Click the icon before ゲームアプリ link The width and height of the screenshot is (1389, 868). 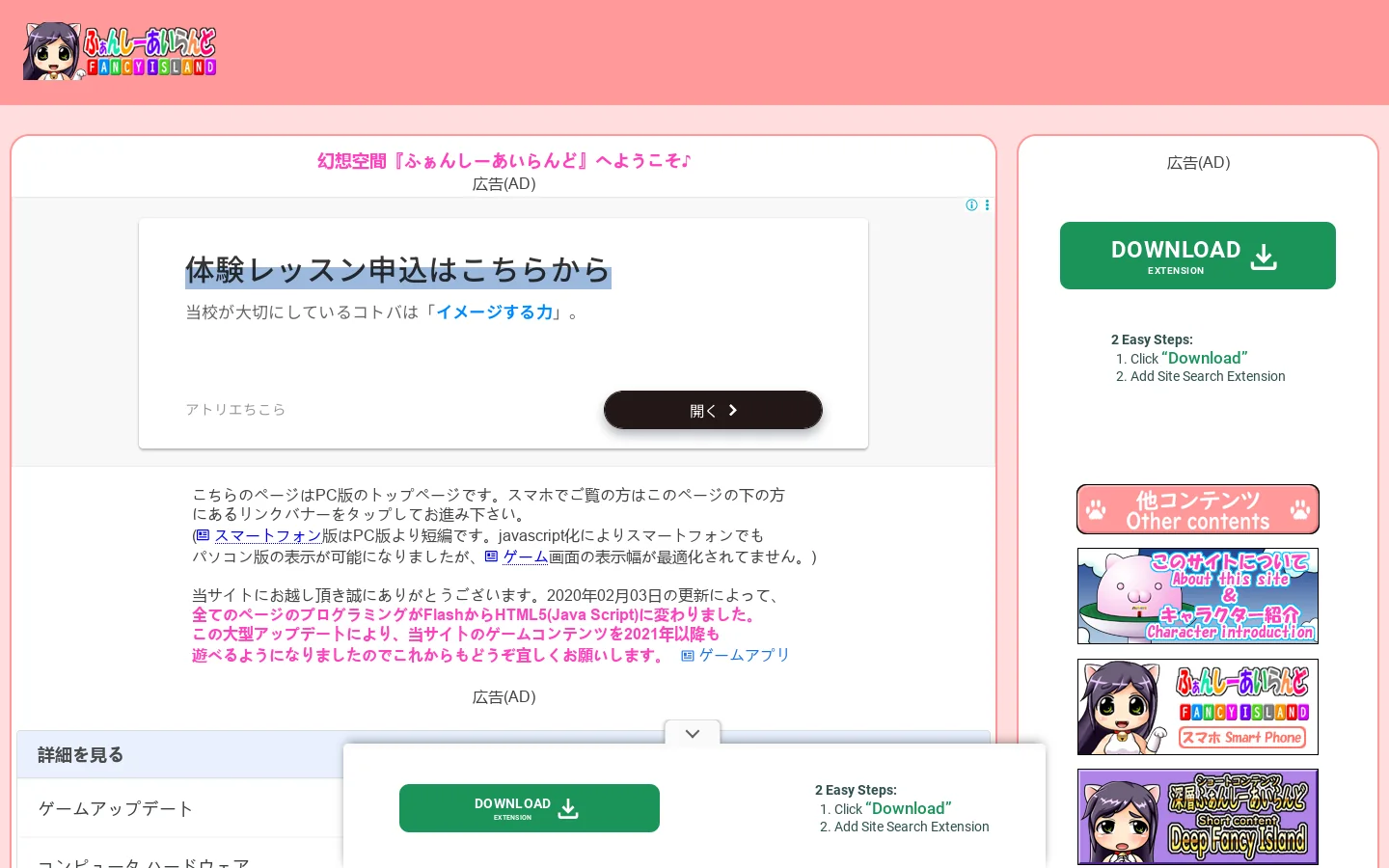click(688, 656)
